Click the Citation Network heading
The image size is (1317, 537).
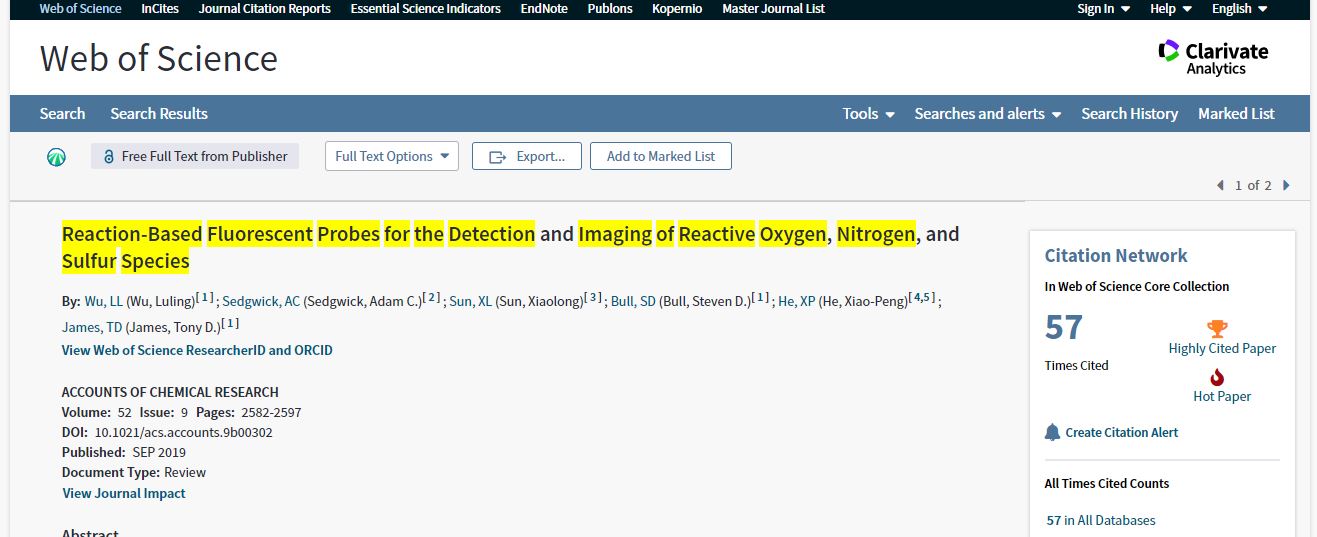pyautogui.click(x=1116, y=255)
